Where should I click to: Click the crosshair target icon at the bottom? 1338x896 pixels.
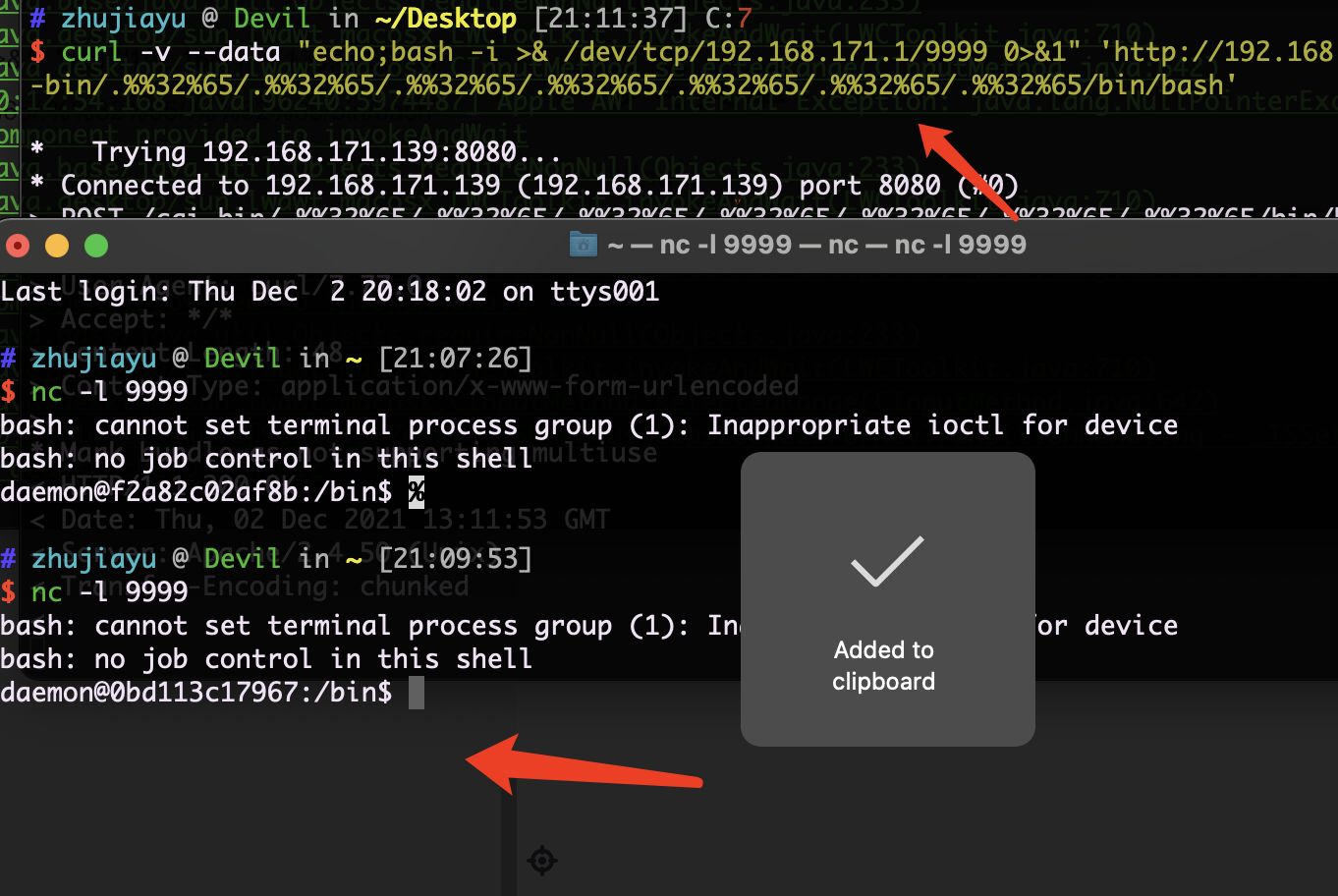541,861
